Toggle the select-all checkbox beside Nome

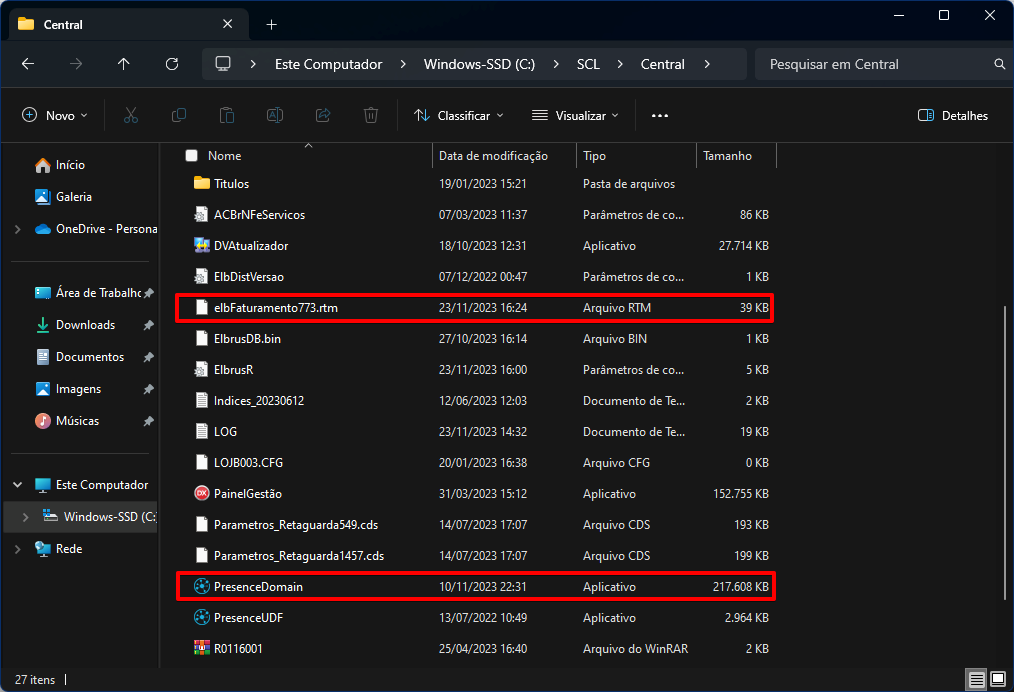click(191, 156)
